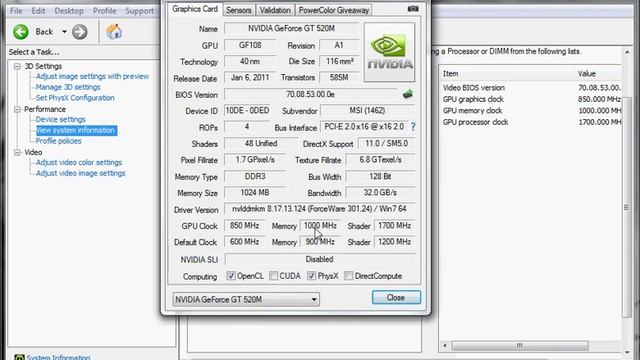Open the Desktop menu
Image resolution: width=640 pixels, height=360 pixels.
[x=69, y=11]
